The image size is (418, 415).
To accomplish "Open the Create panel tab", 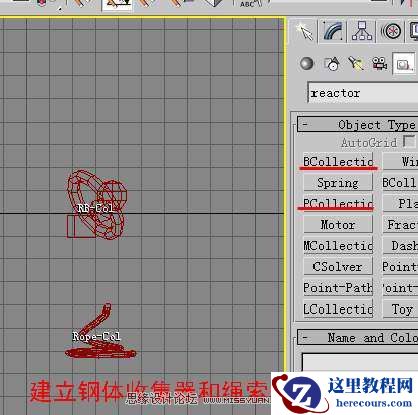I will [305, 32].
